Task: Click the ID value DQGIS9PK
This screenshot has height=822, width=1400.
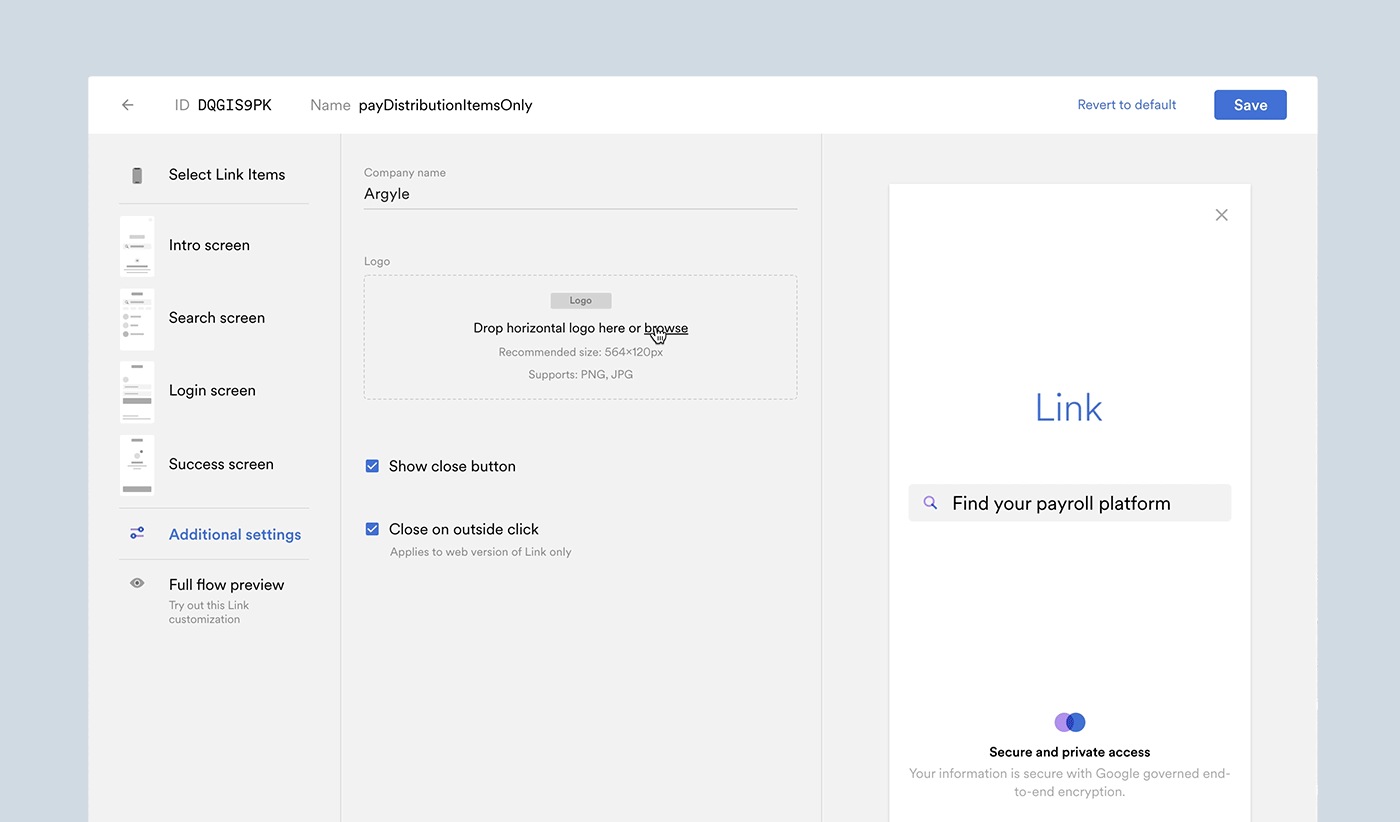Action: pos(234,105)
